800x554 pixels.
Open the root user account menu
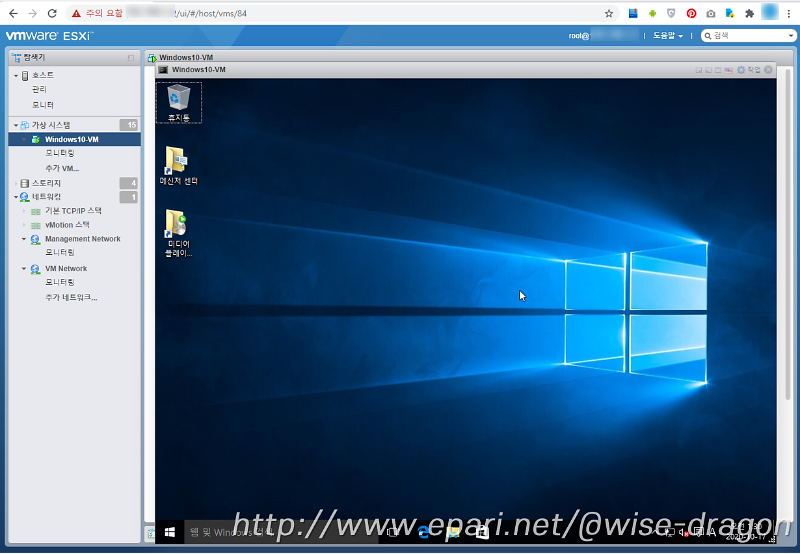604,36
